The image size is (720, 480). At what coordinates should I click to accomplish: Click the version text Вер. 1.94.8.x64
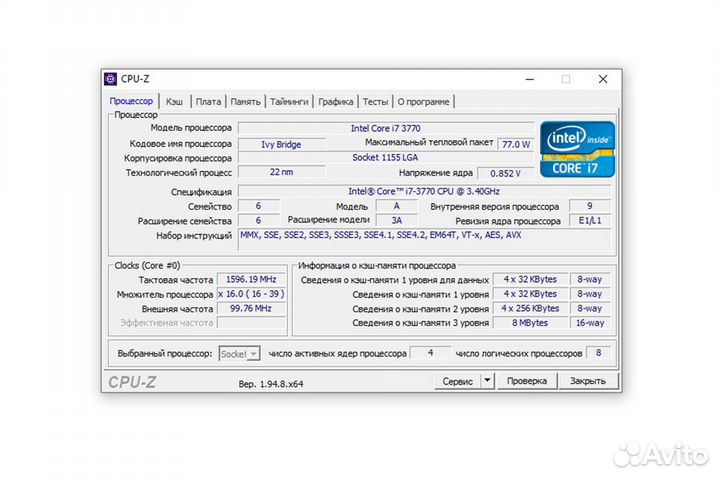(271, 384)
